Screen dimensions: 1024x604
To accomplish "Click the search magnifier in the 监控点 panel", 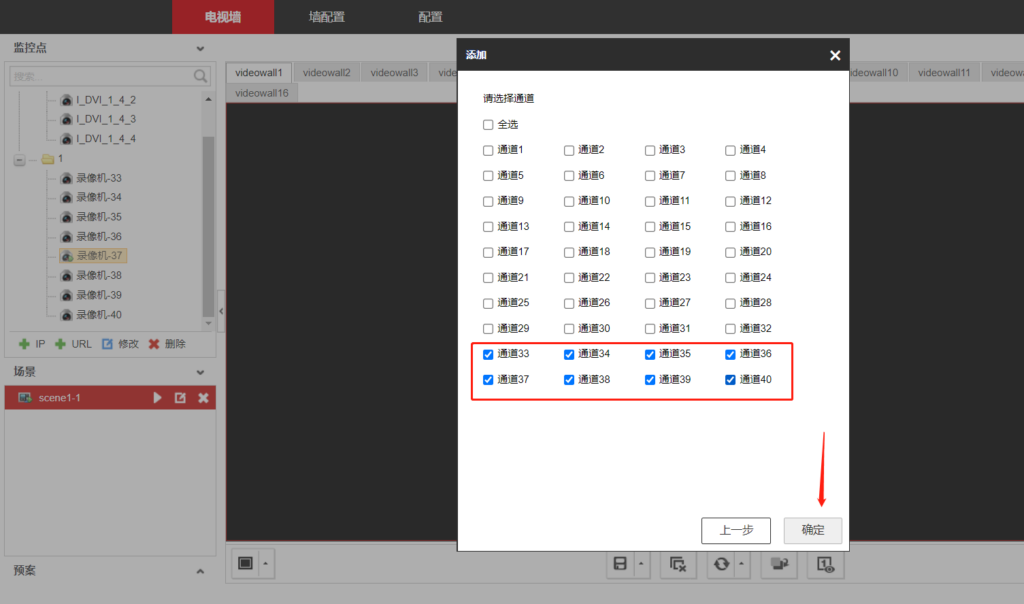I will click(201, 76).
